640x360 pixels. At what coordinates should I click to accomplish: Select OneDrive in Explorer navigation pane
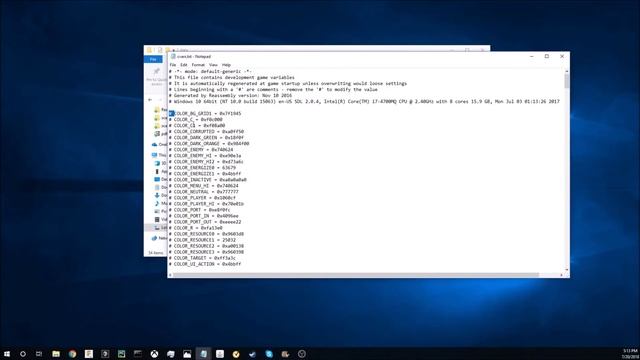[x=159, y=144]
